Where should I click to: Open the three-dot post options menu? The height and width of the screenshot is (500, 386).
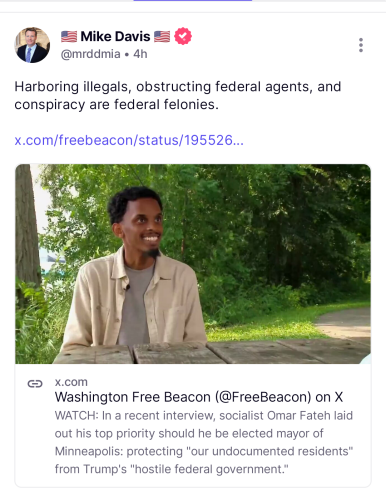click(361, 45)
